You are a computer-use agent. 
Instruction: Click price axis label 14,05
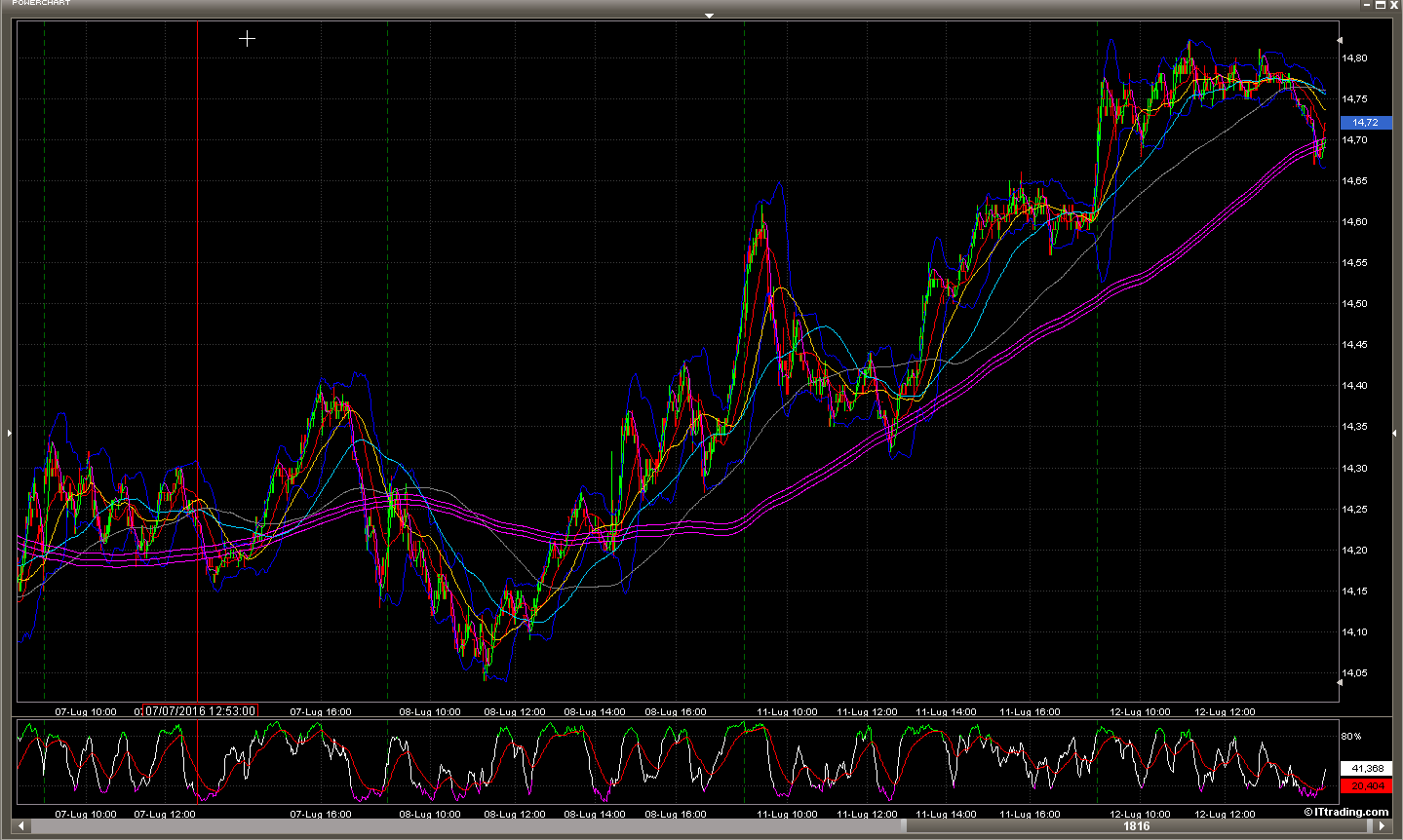1354,673
